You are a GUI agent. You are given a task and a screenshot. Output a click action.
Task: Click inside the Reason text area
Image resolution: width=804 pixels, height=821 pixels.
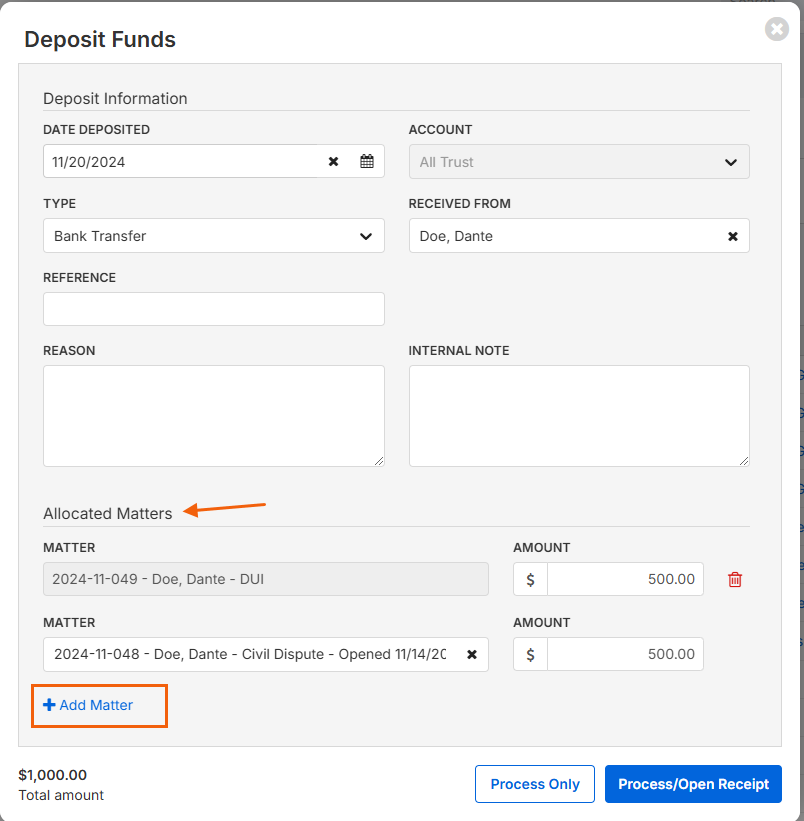tap(214, 416)
